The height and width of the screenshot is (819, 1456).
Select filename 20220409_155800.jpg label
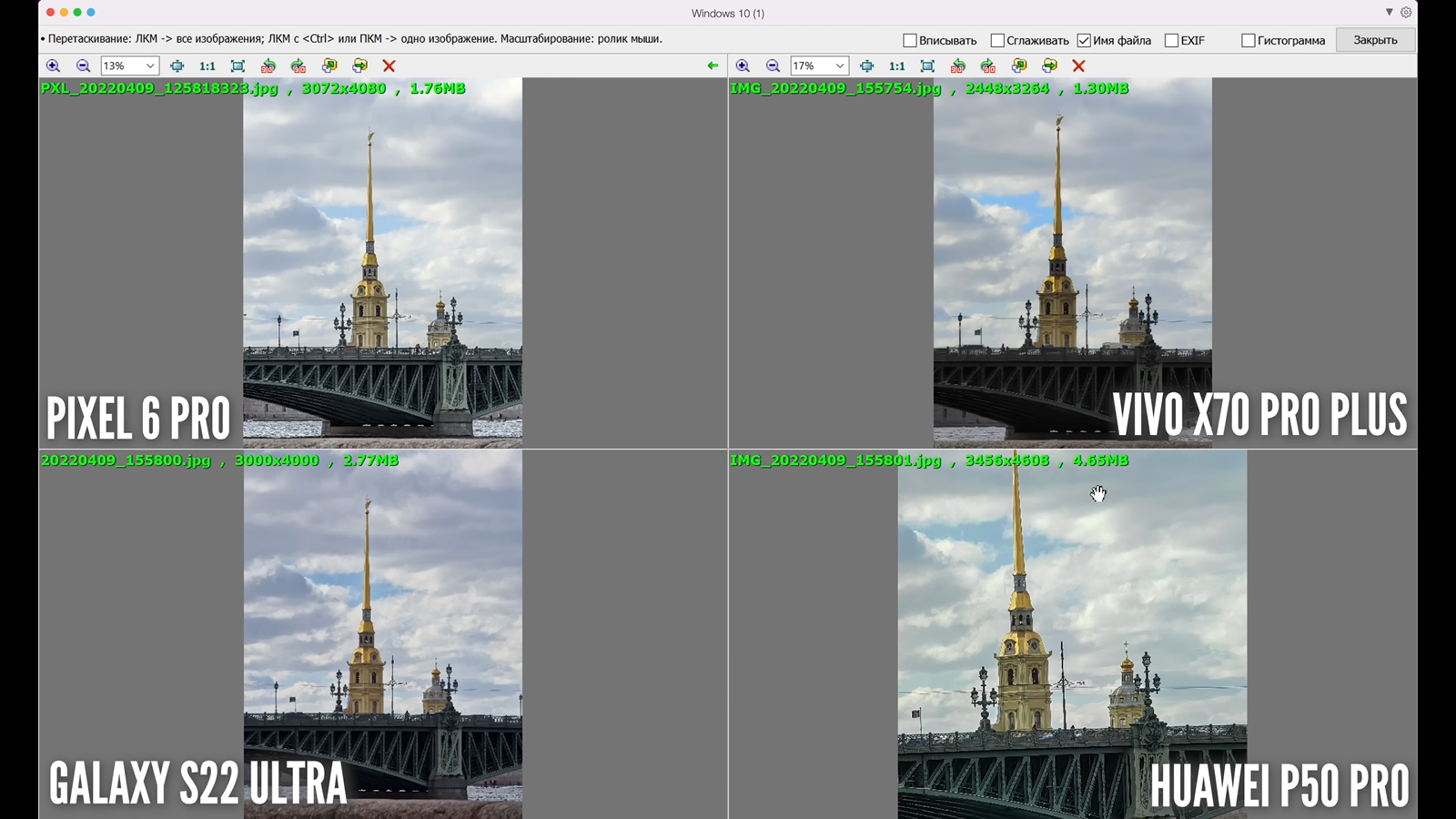tap(126, 460)
